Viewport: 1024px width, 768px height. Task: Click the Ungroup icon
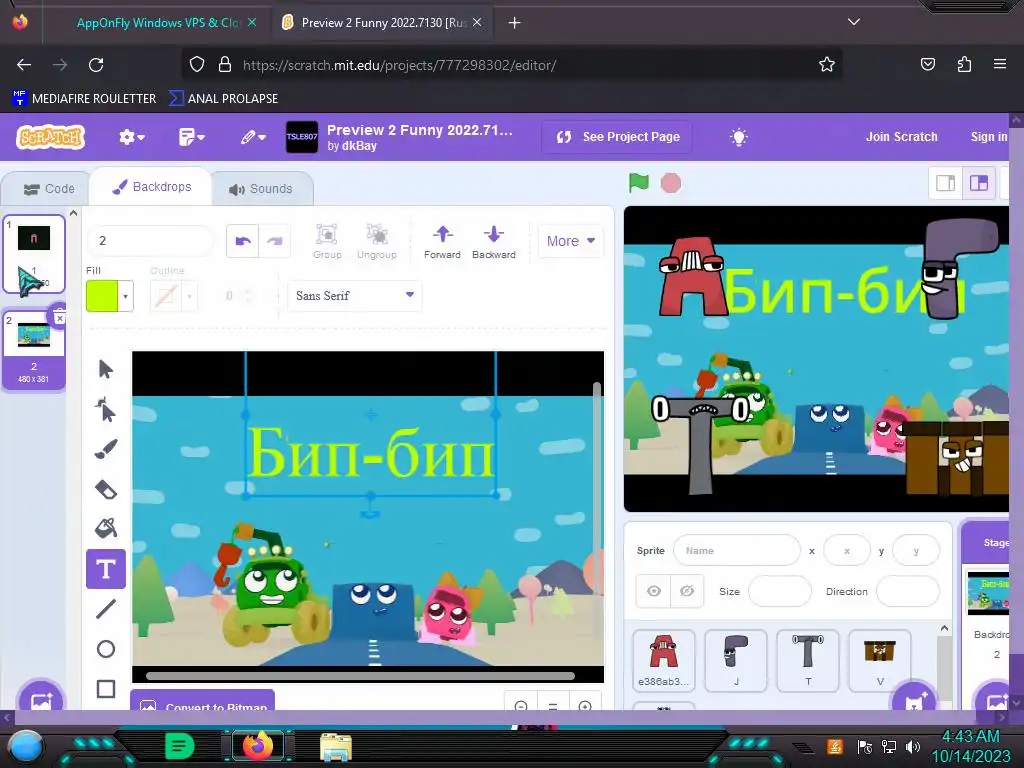click(x=377, y=241)
